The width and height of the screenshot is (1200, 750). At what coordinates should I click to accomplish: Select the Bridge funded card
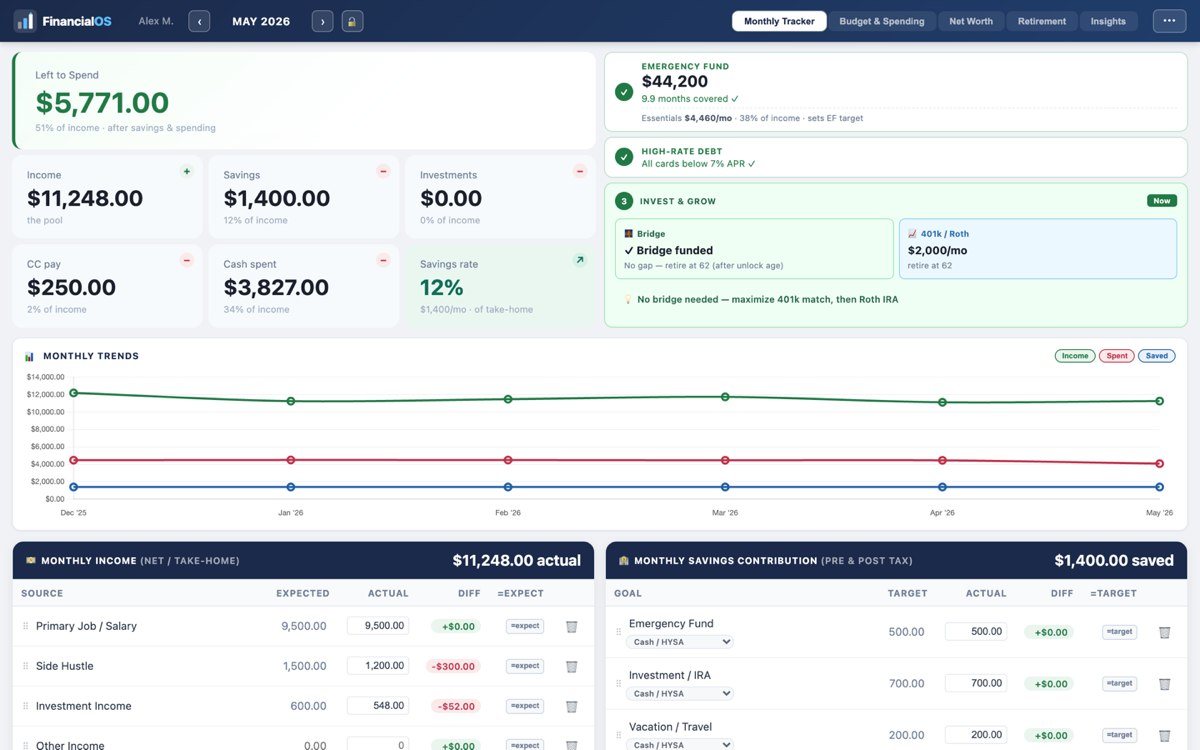pos(754,249)
